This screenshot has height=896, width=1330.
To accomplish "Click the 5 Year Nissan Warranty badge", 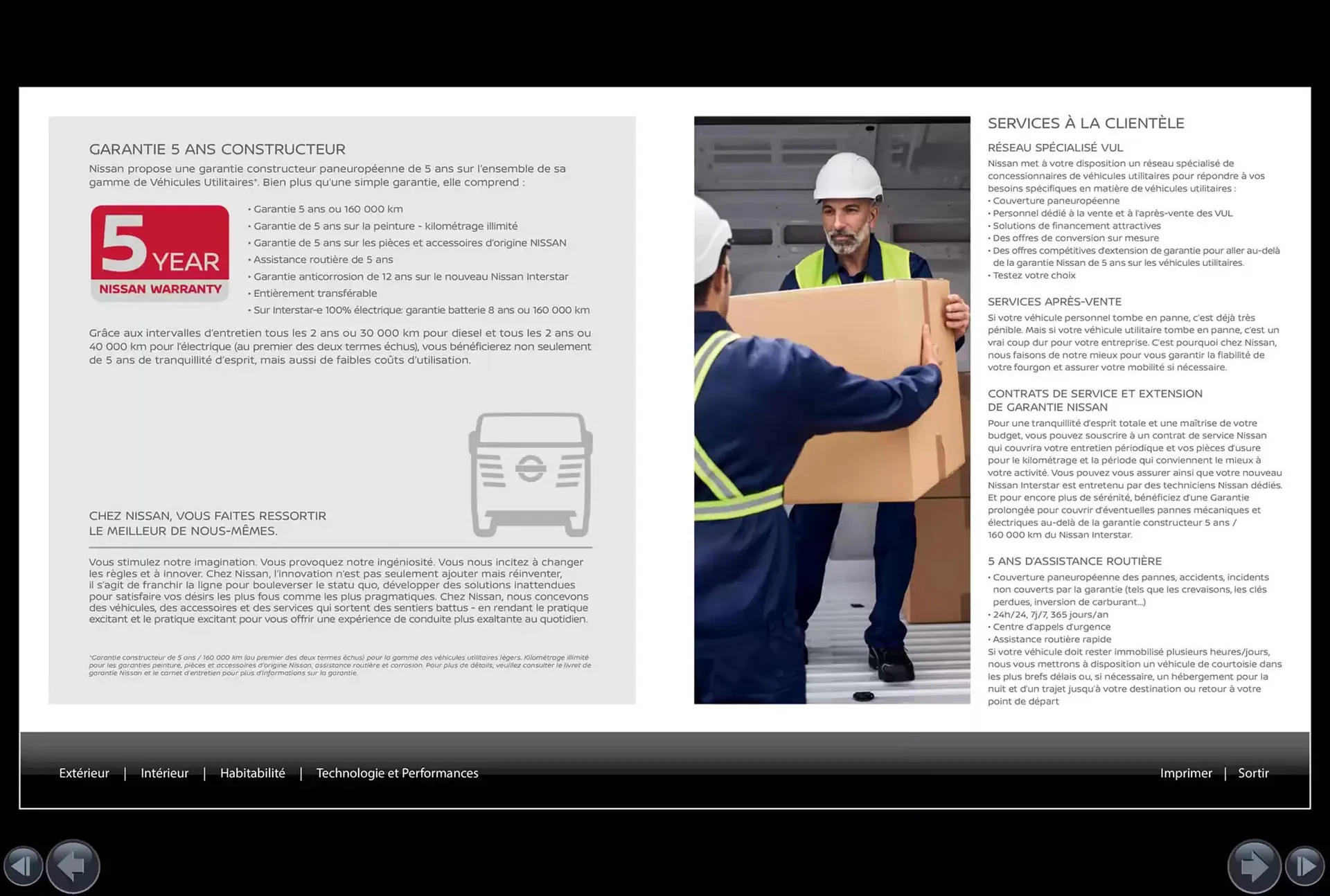I will pyautogui.click(x=160, y=251).
